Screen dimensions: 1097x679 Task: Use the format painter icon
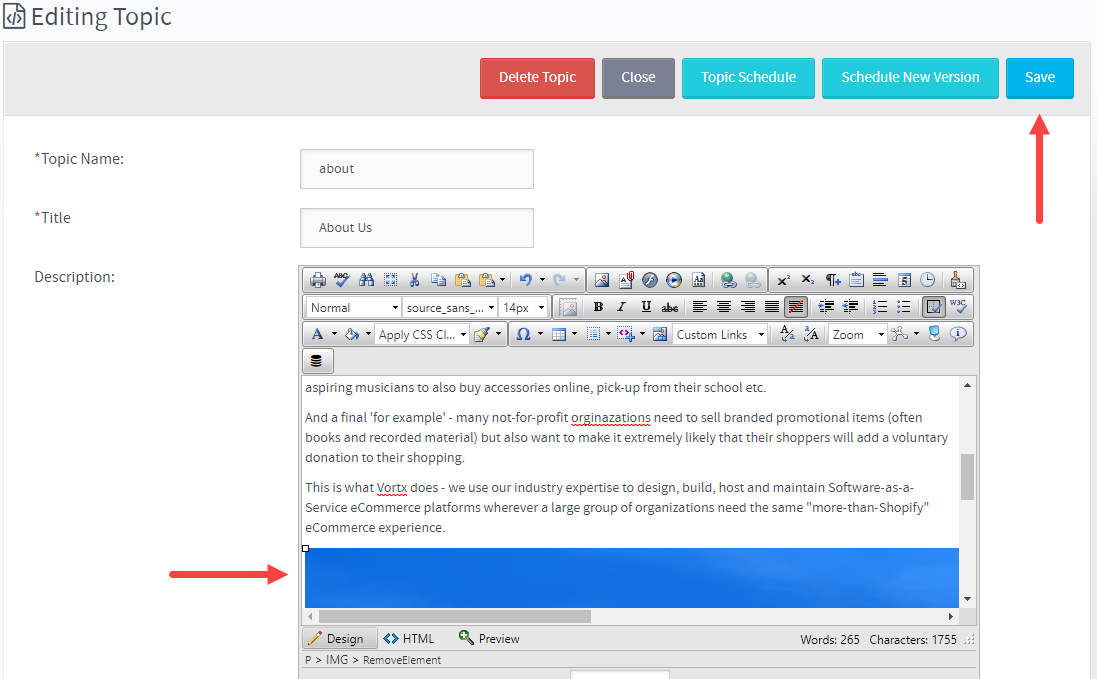tap(480, 333)
